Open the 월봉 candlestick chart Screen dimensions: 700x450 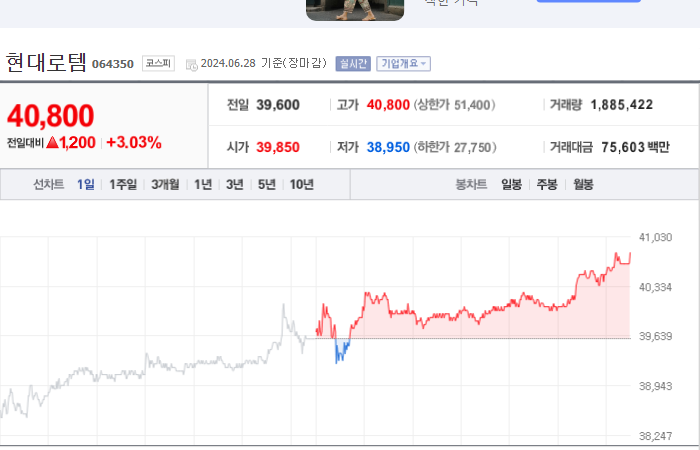[x=583, y=184]
